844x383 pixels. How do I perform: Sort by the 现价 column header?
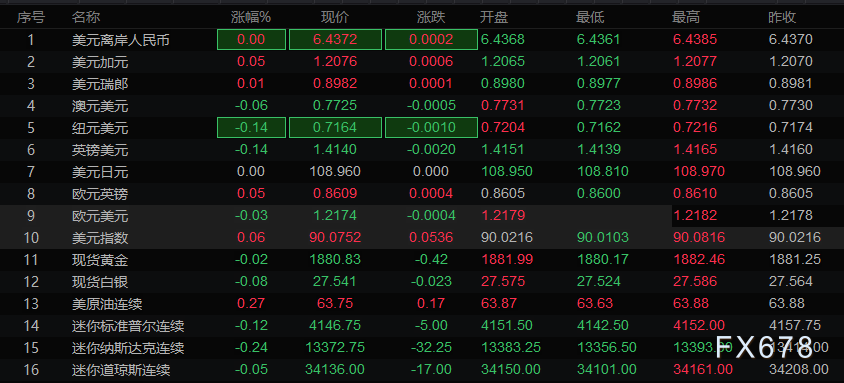(x=335, y=17)
